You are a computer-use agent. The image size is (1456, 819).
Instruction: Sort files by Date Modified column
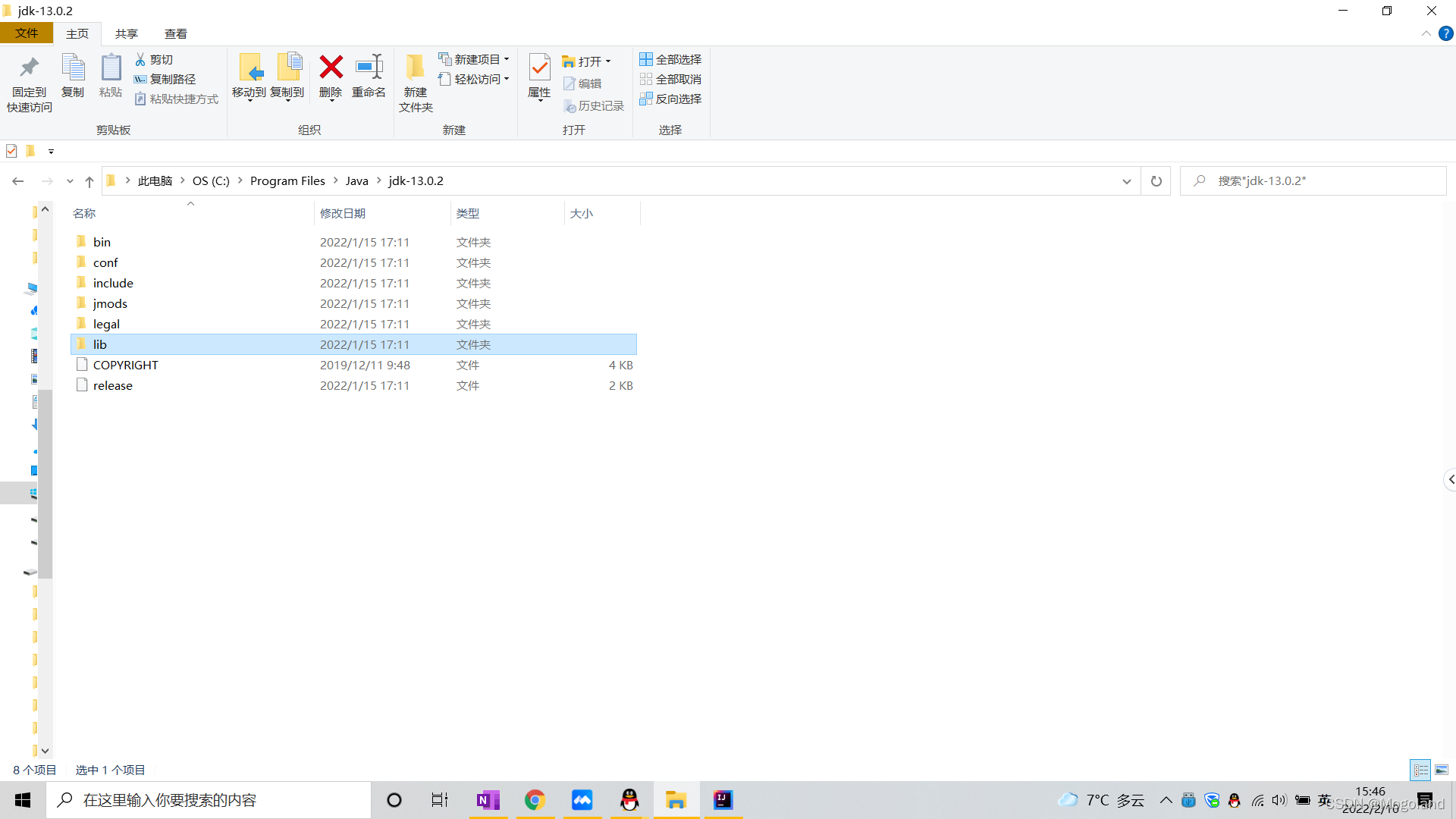tap(343, 213)
